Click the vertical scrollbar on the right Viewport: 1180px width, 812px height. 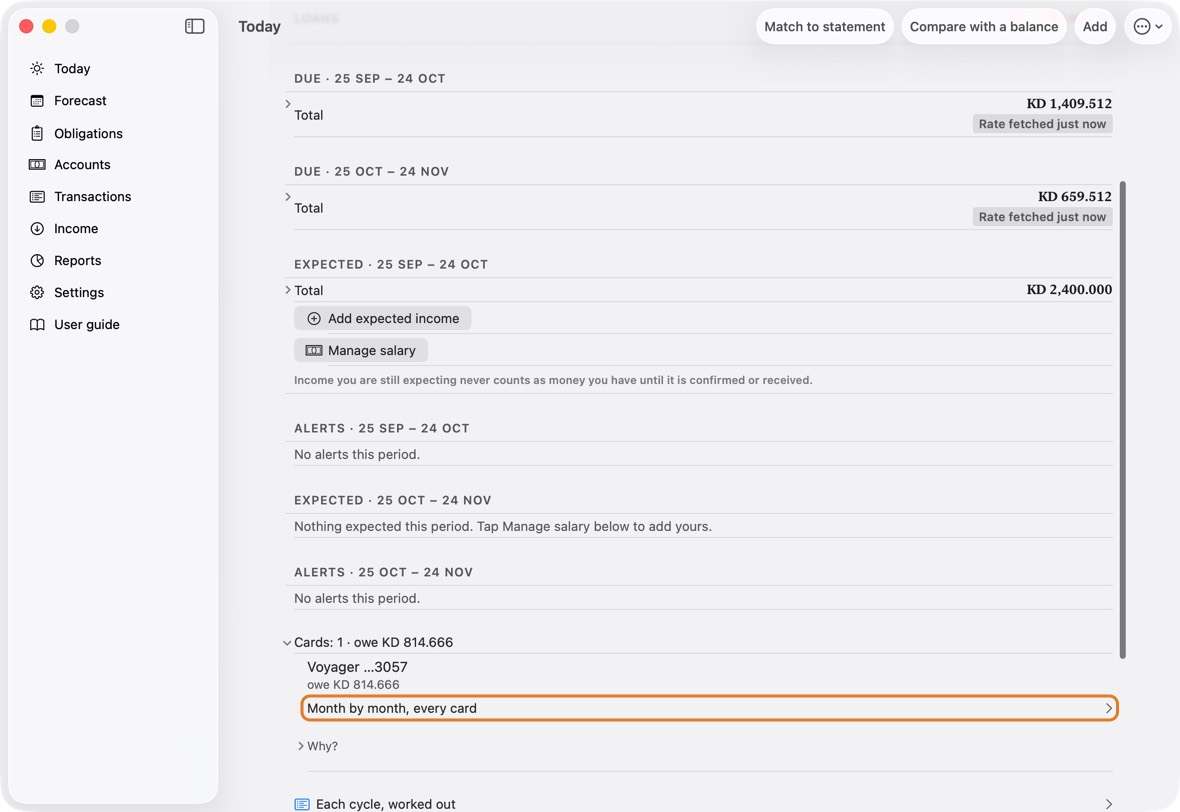1122,419
